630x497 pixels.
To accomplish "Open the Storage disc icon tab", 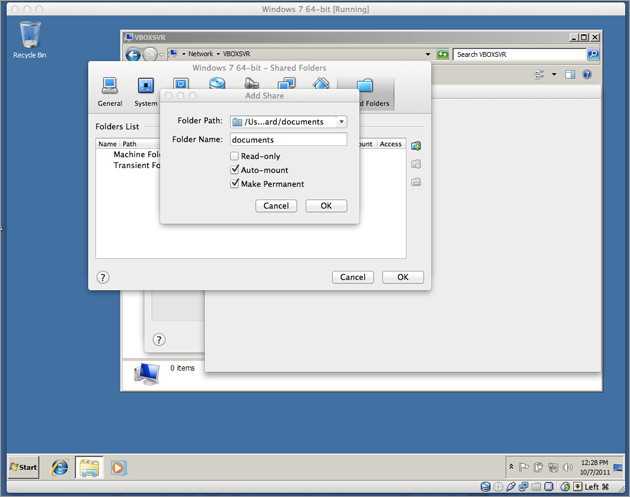I will coord(217,84).
